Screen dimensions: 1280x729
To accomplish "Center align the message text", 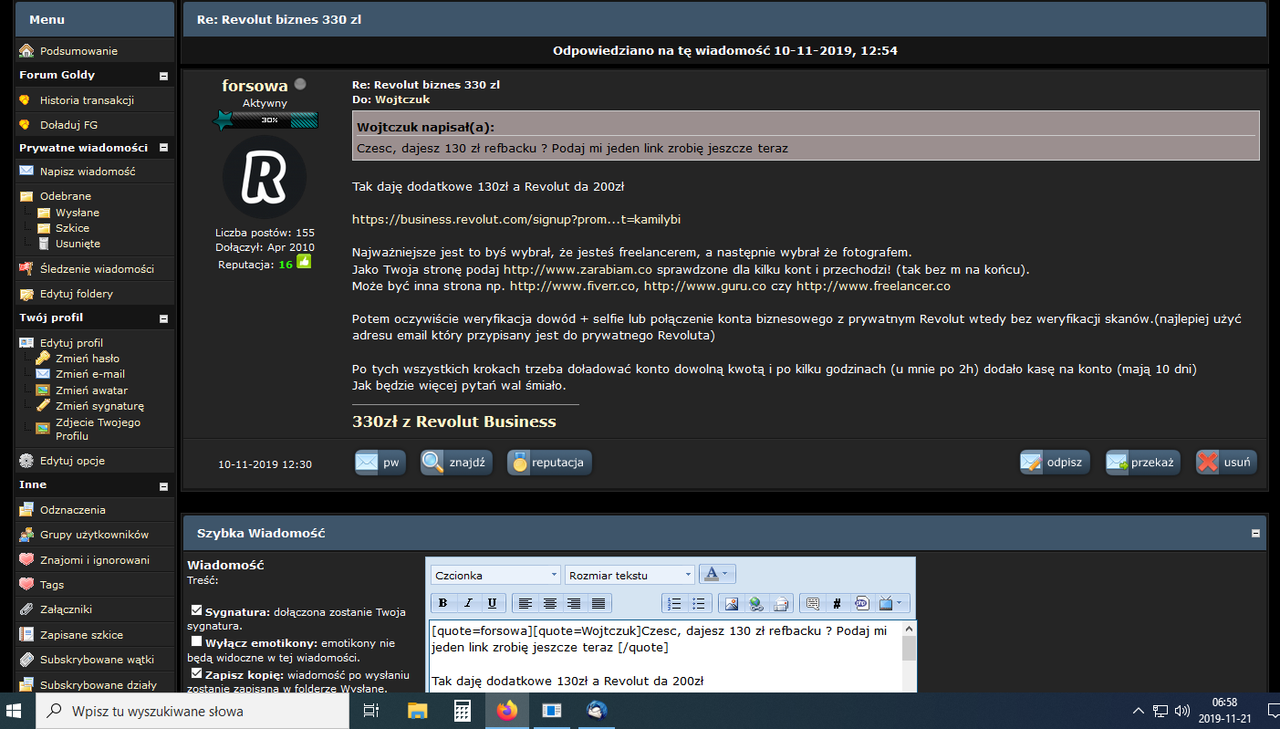I will [550, 603].
